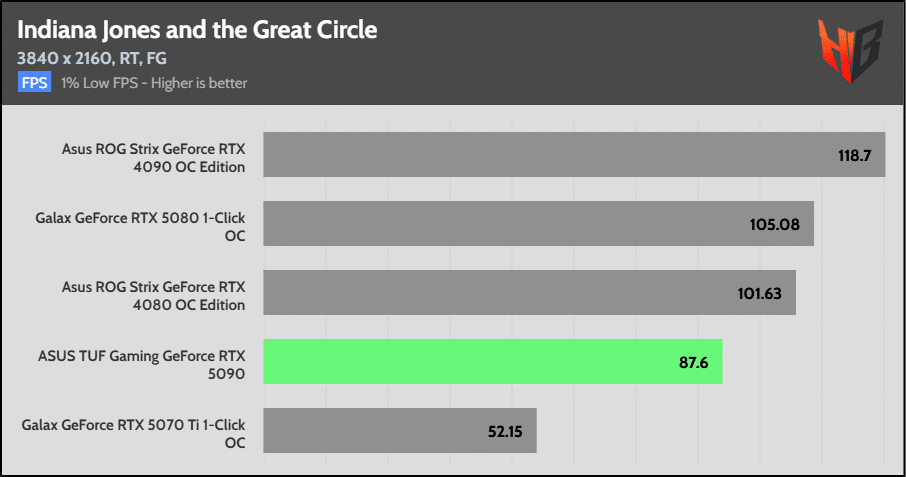
Task: Click the 118.7 value label
Action: 855,155
